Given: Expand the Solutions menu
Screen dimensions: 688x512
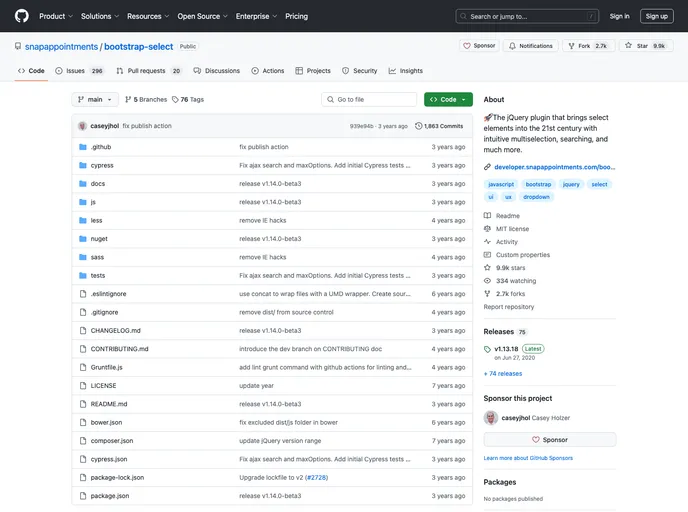Looking at the screenshot, I should pos(100,16).
